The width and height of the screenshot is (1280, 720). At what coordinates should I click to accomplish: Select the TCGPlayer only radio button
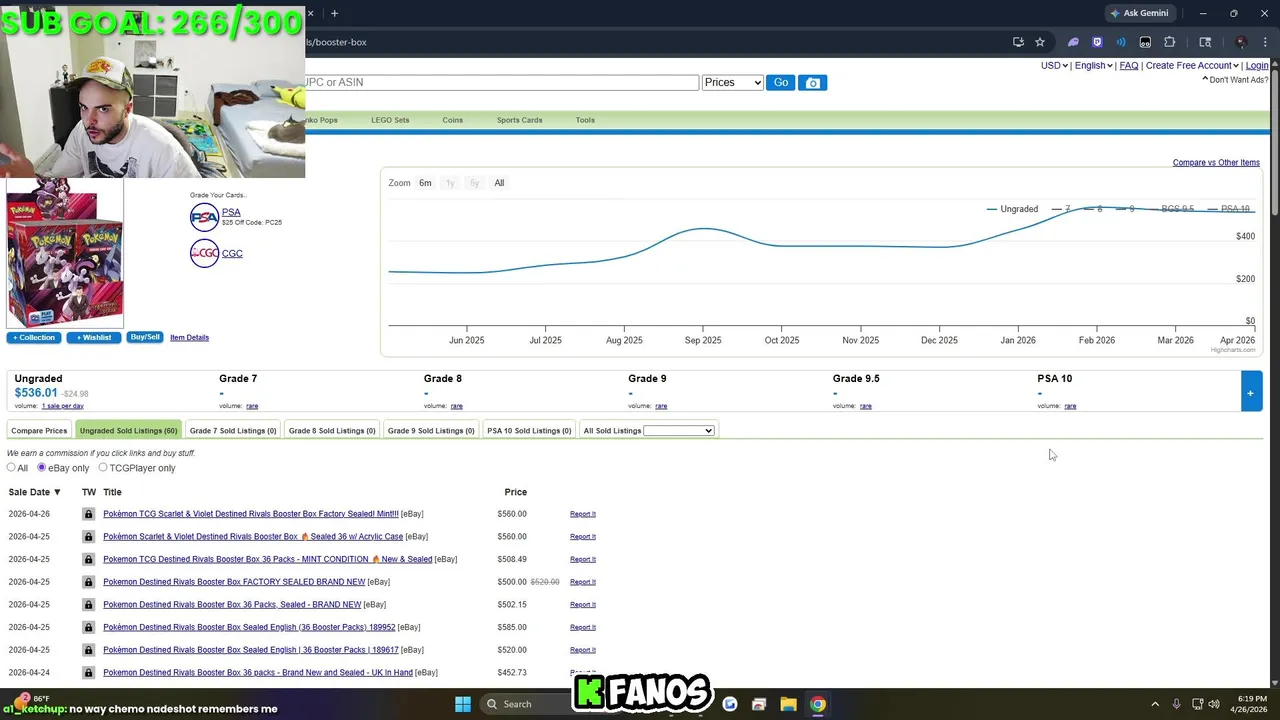102,468
